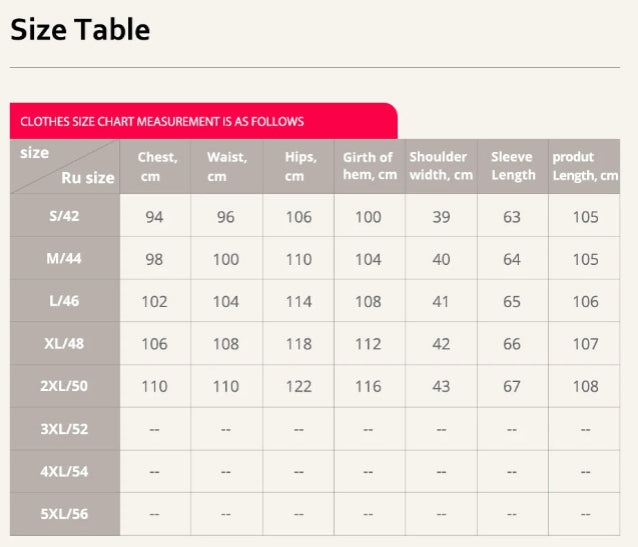
Task: Select the "produt Length, cm" column header
Action: 585,166
